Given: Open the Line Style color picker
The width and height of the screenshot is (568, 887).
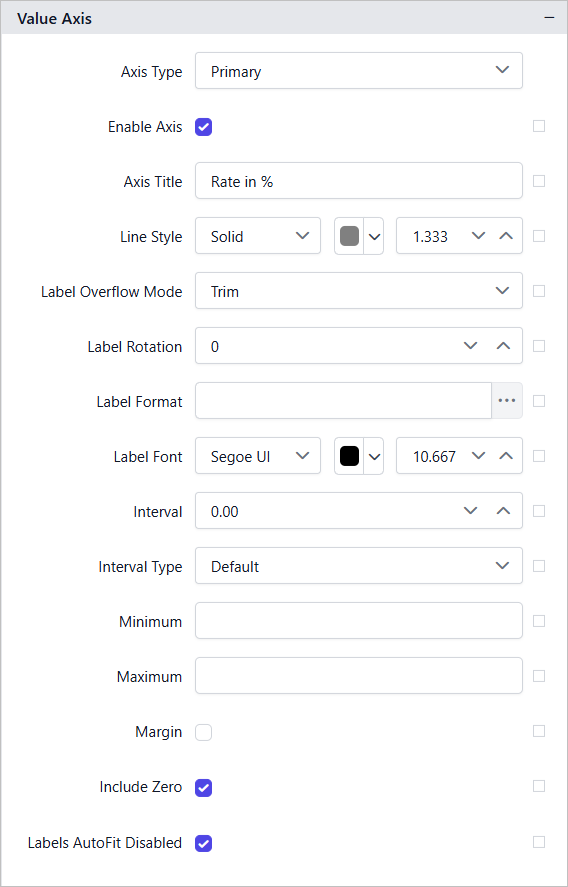Looking at the screenshot, I should 359,236.
